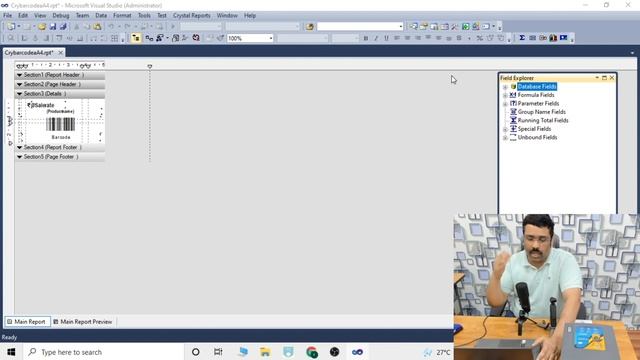The image size is (640, 360).
Task: Click the New Project toolbar icon
Action: pyautogui.click(x=11, y=27)
